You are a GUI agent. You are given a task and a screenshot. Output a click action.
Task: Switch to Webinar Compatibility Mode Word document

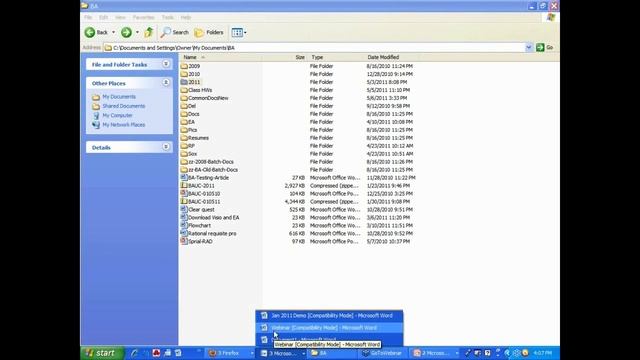coord(329,327)
